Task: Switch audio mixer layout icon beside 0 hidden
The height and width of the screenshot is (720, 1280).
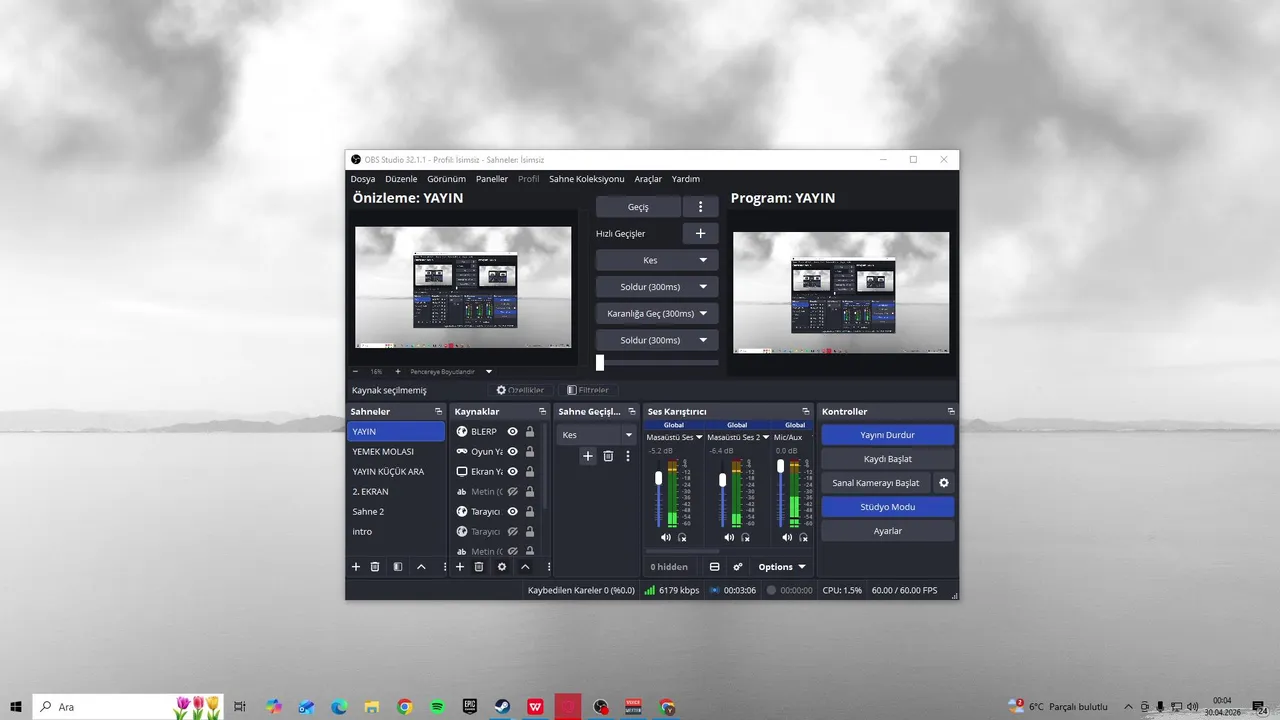Action: coord(714,567)
